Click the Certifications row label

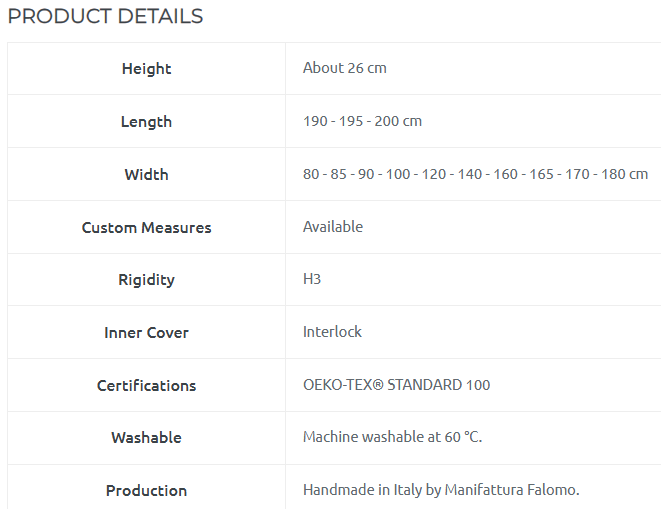coord(146,386)
